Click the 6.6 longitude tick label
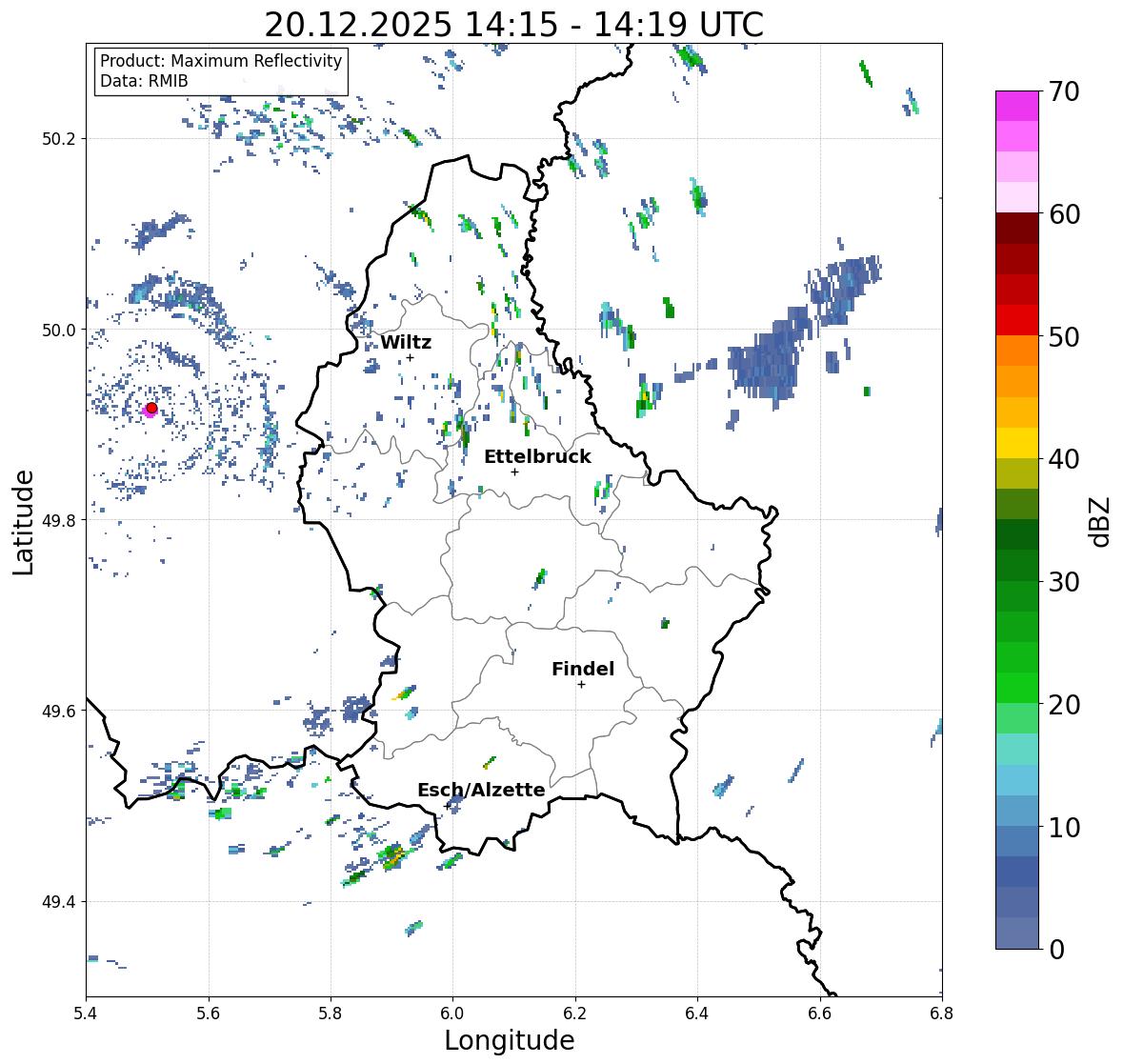Viewport: 1123px width, 1064px height. [x=820, y=1014]
